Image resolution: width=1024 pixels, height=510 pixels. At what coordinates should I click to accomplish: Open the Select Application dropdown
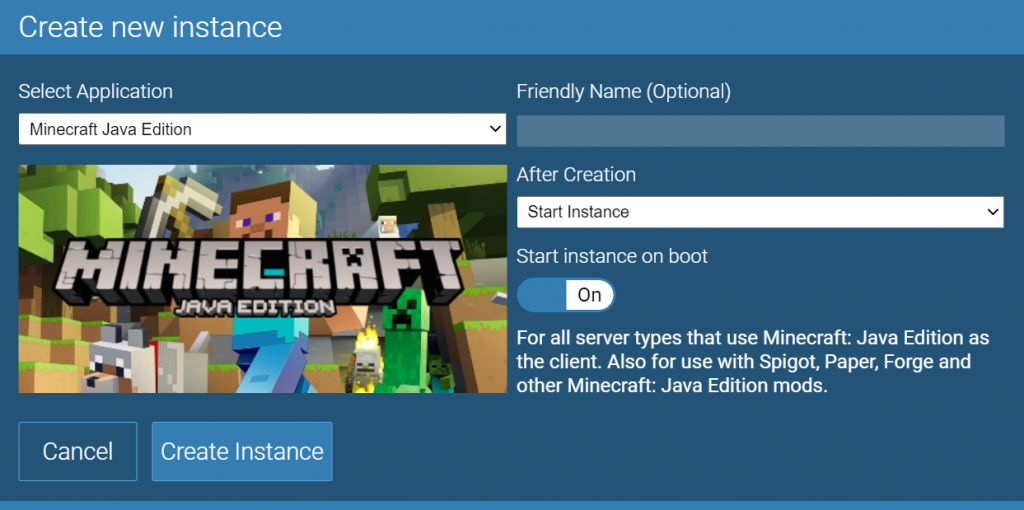[x=262, y=129]
